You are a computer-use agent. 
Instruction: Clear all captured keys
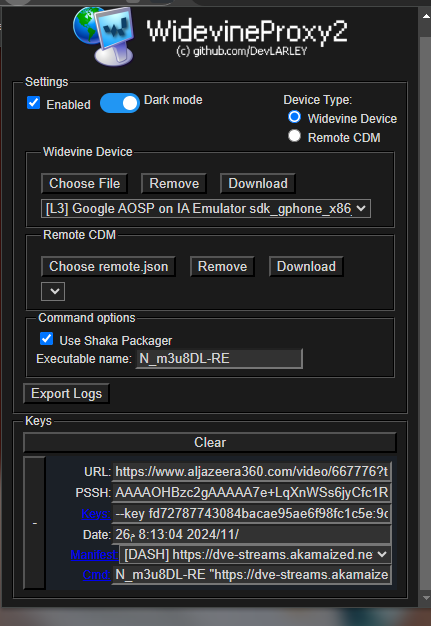point(210,442)
